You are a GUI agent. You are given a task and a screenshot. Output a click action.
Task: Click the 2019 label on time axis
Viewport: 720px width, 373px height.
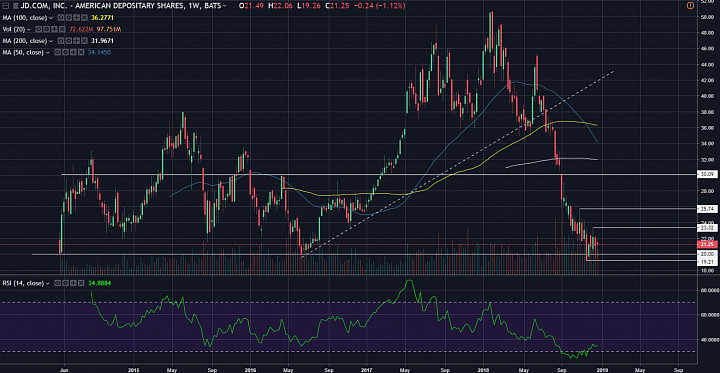tap(601, 369)
